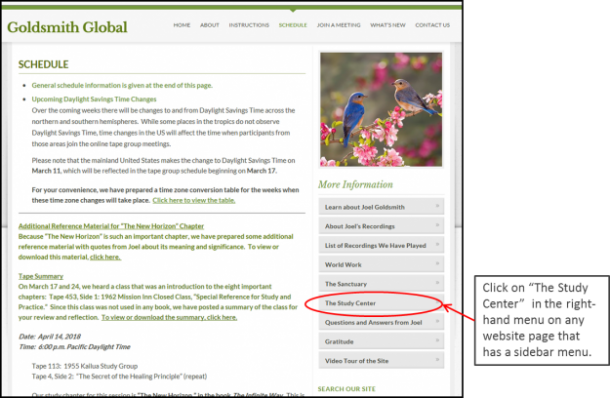Click the More Information sidebar heading
Image resolution: width=610 pixels, height=398 pixels.
[x=356, y=184]
